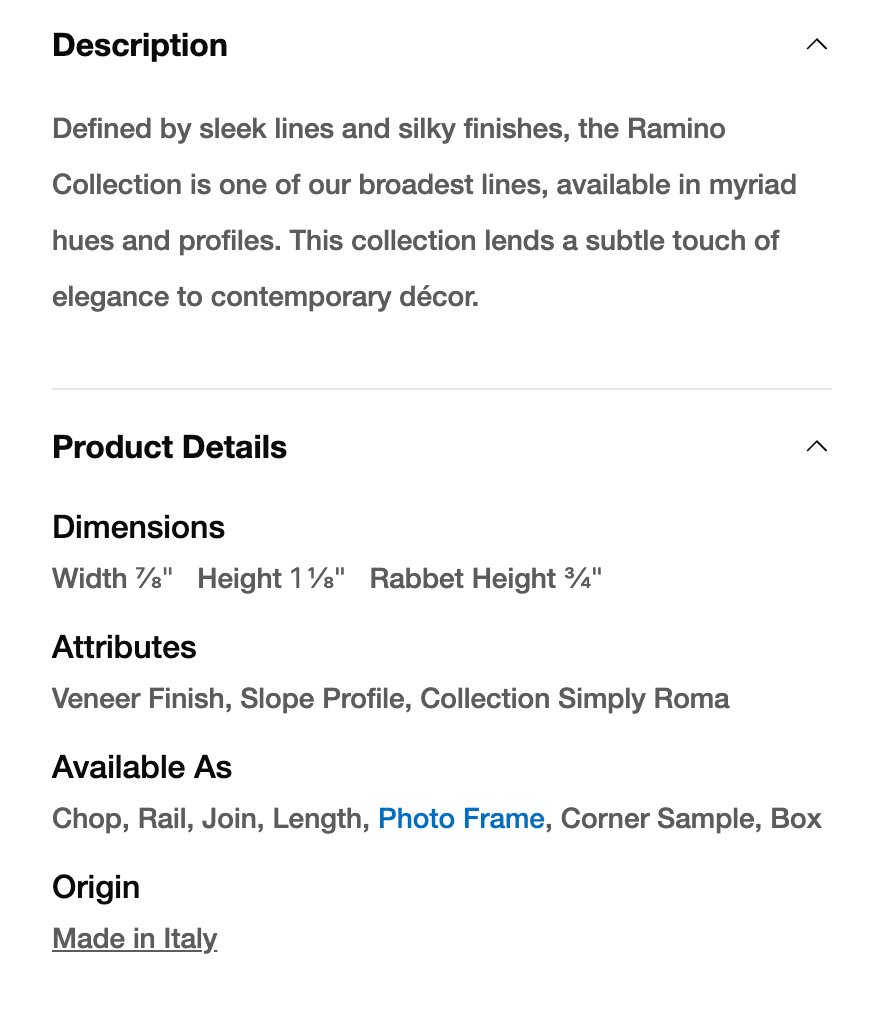
Task: Follow the Made in Italy link
Action: 134,939
